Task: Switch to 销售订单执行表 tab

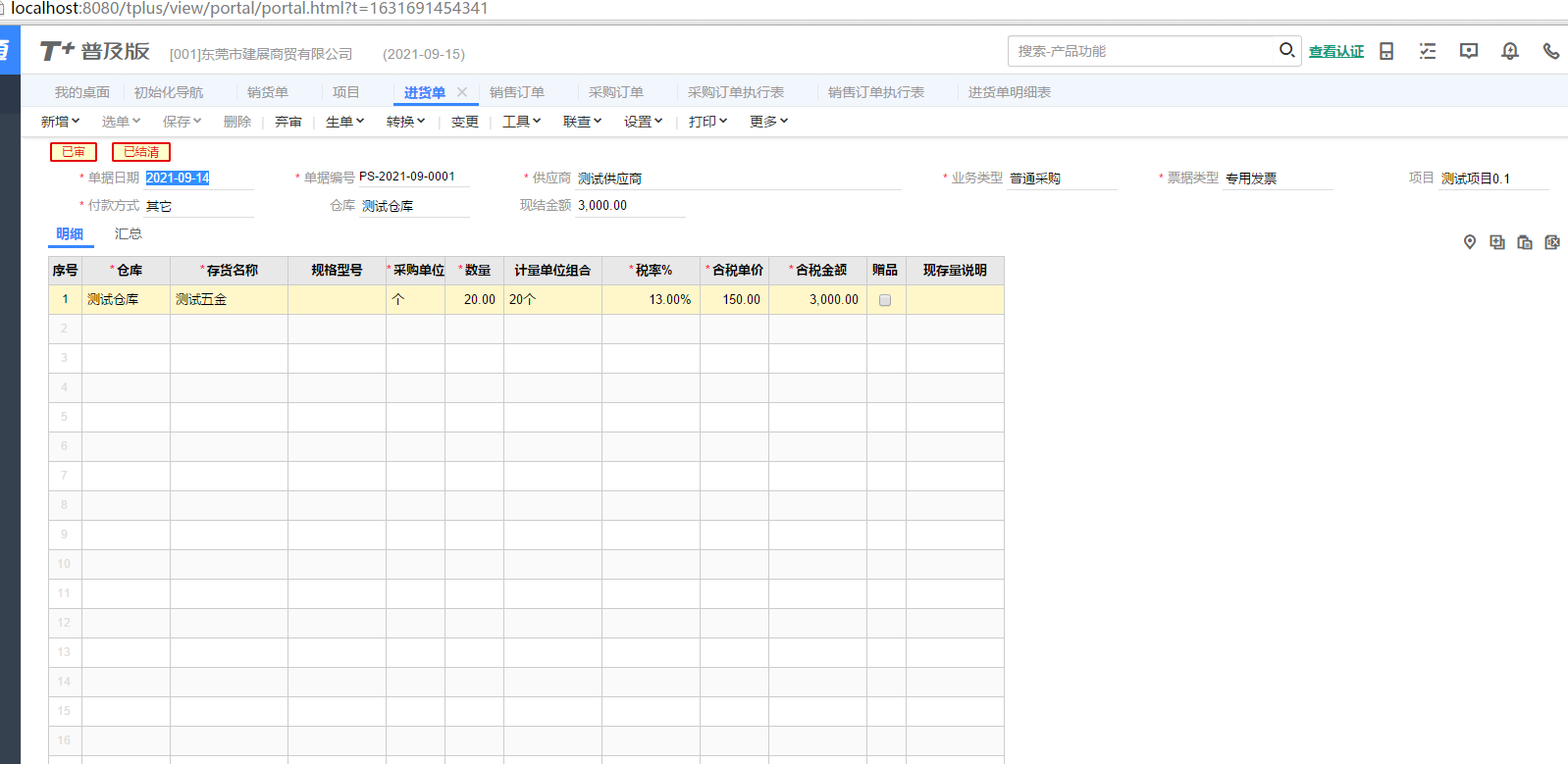Action: 876,92
